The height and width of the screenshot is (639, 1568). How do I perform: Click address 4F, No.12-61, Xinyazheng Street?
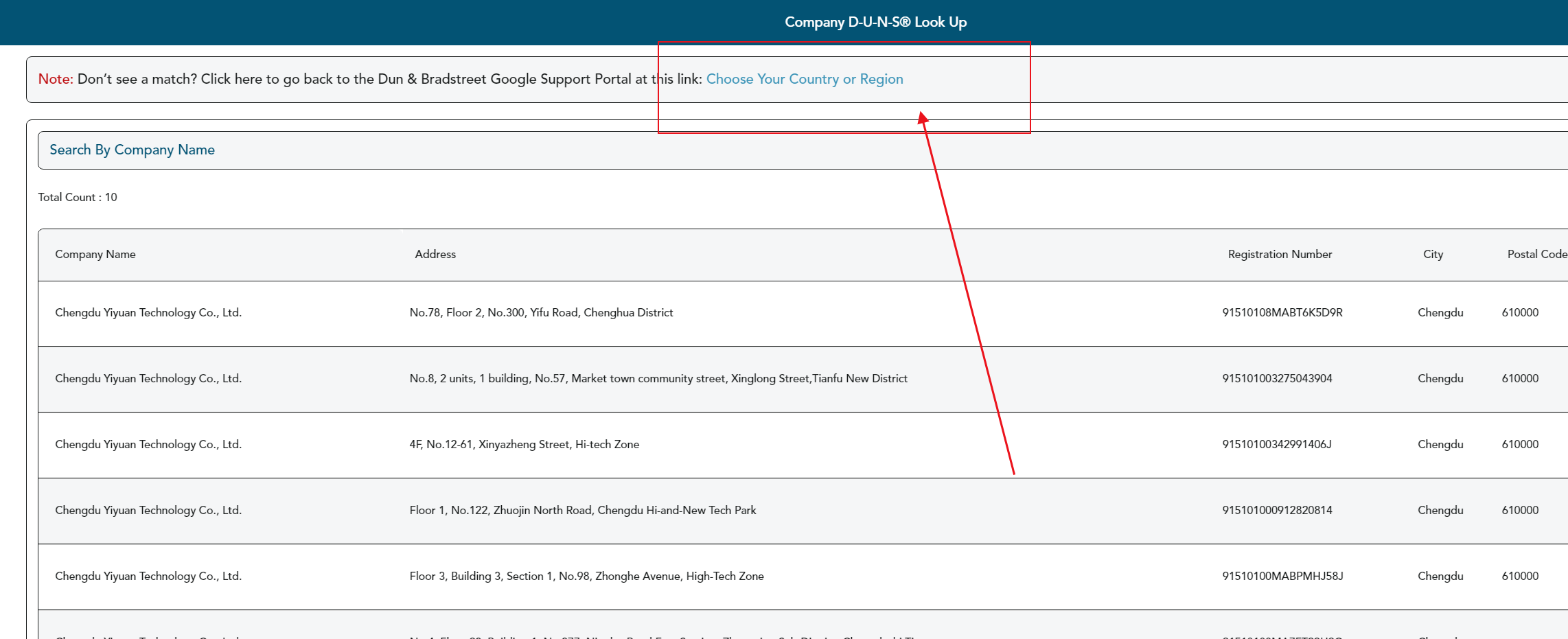(524, 444)
